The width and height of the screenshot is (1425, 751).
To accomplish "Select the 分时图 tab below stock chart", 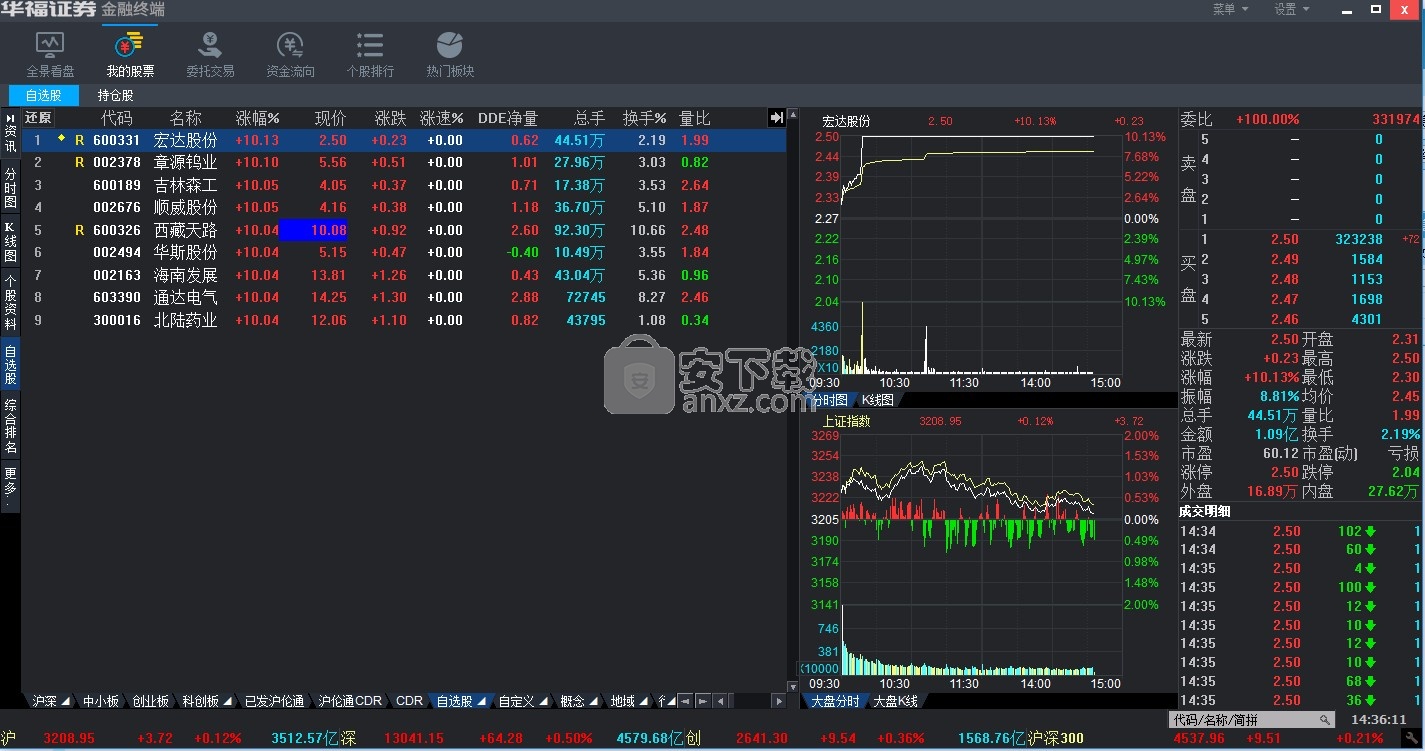I will pos(828,400).
